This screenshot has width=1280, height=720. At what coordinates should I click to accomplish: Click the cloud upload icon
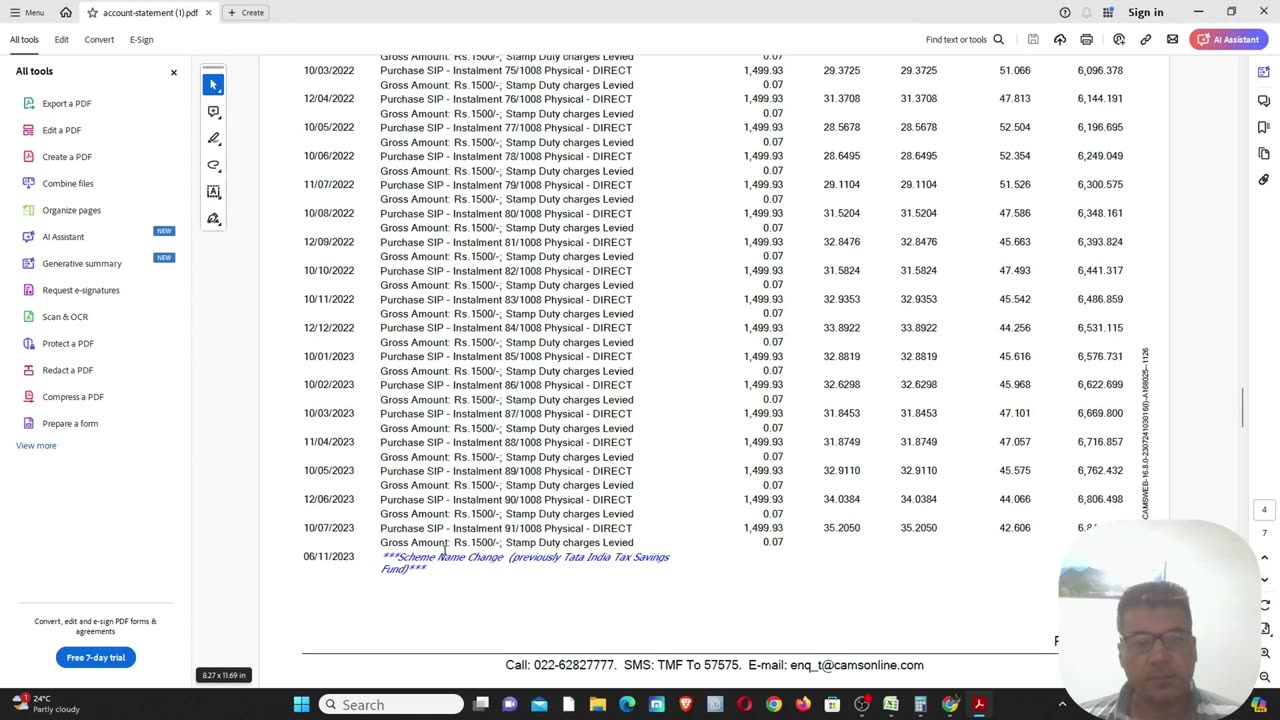[1060, 40]
